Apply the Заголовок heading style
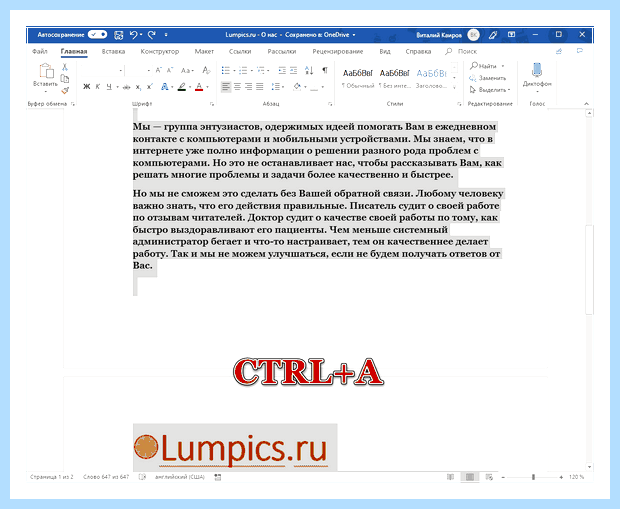Viewport: 620px width, 509px height. coord(431,78)
